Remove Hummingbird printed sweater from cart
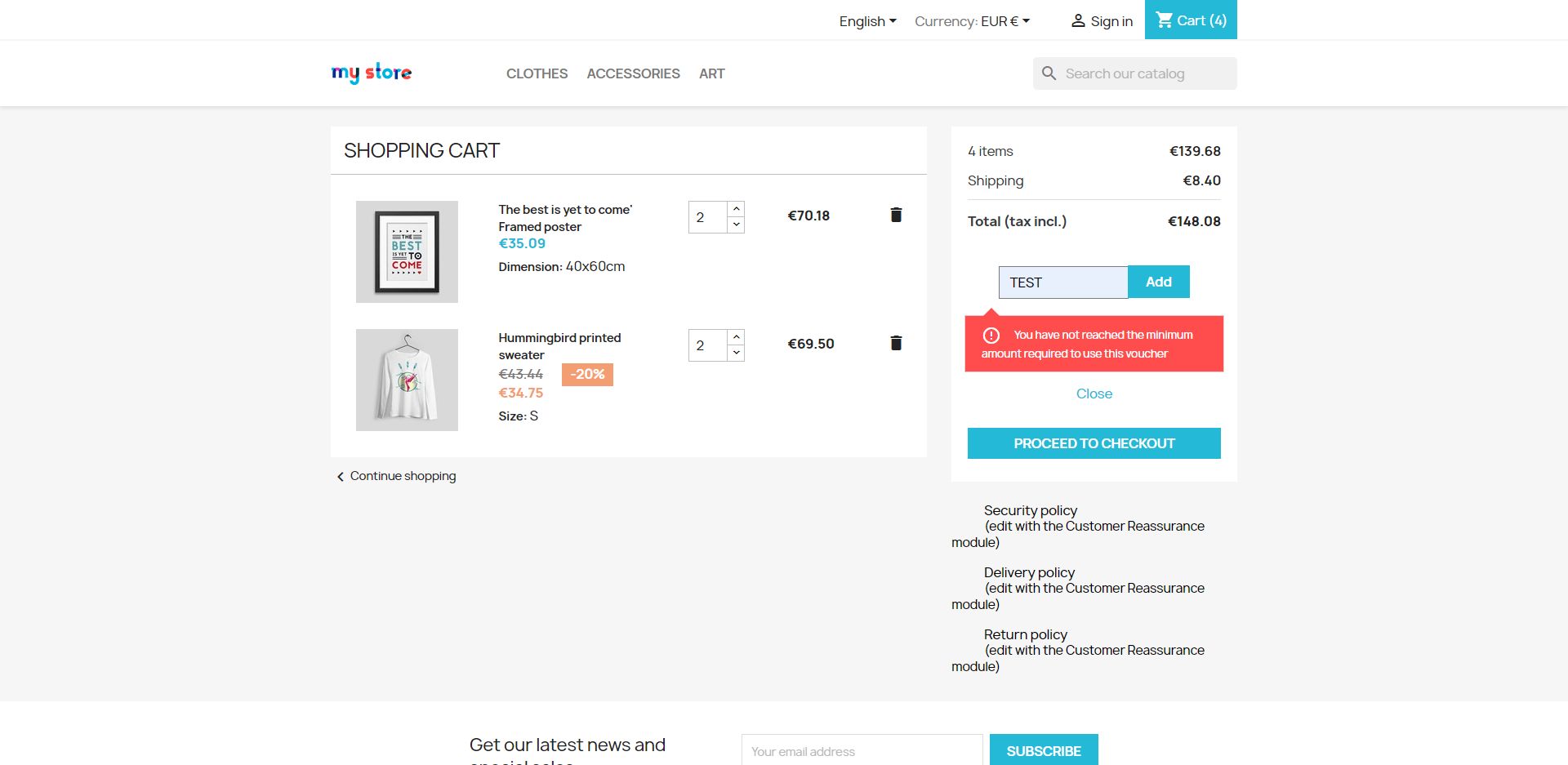Viewport: 1568px width, 765px height. [x=896, y=343]
